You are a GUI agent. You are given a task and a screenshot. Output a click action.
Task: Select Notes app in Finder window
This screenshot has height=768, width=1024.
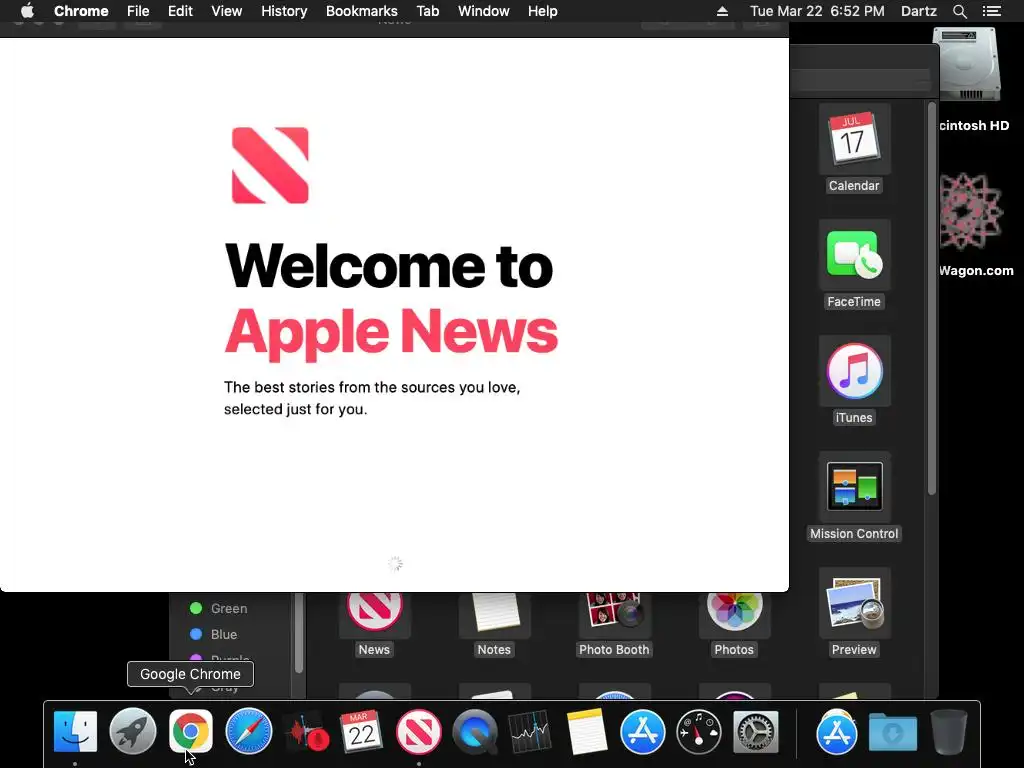[494, 625]
